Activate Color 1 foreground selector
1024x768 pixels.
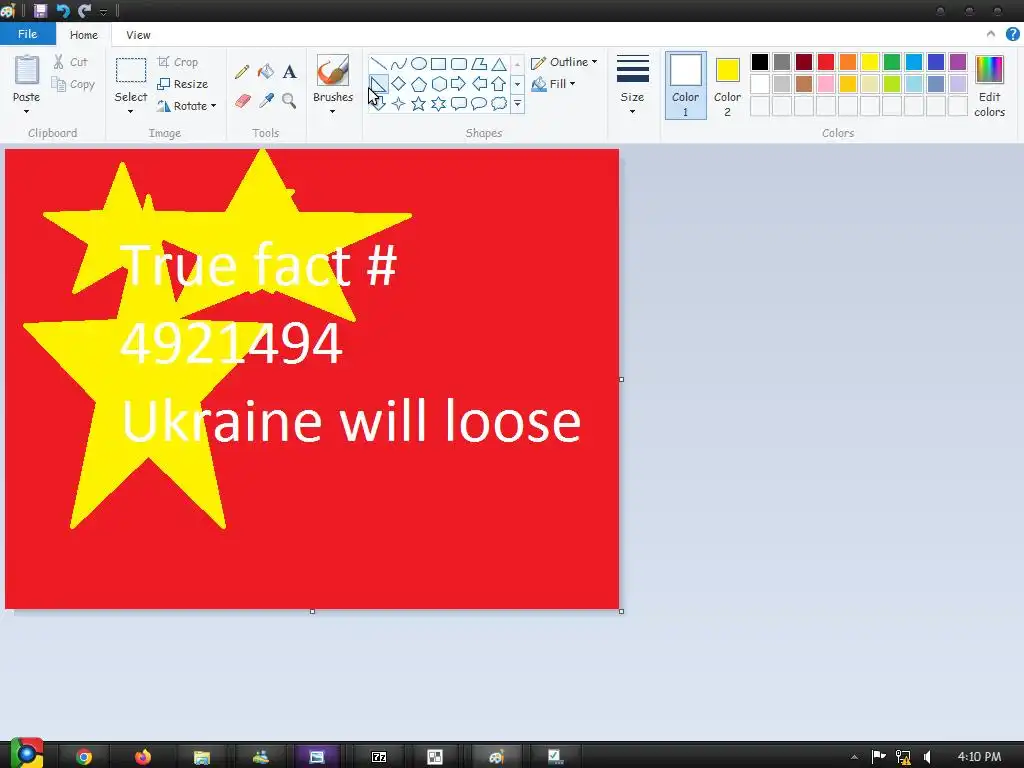tap(686, 86)
